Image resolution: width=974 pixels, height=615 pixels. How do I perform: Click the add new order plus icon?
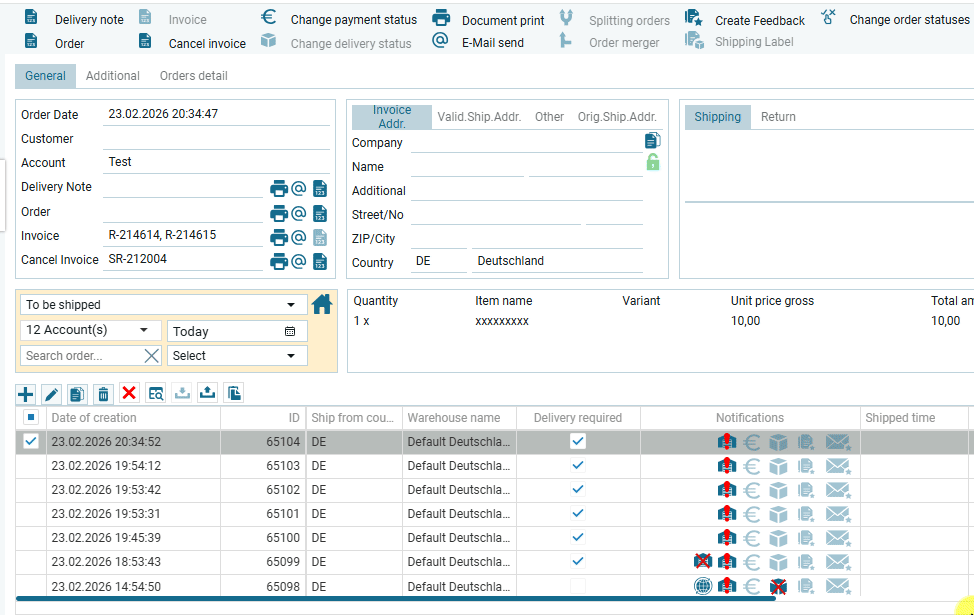click(x=26, y=394)
